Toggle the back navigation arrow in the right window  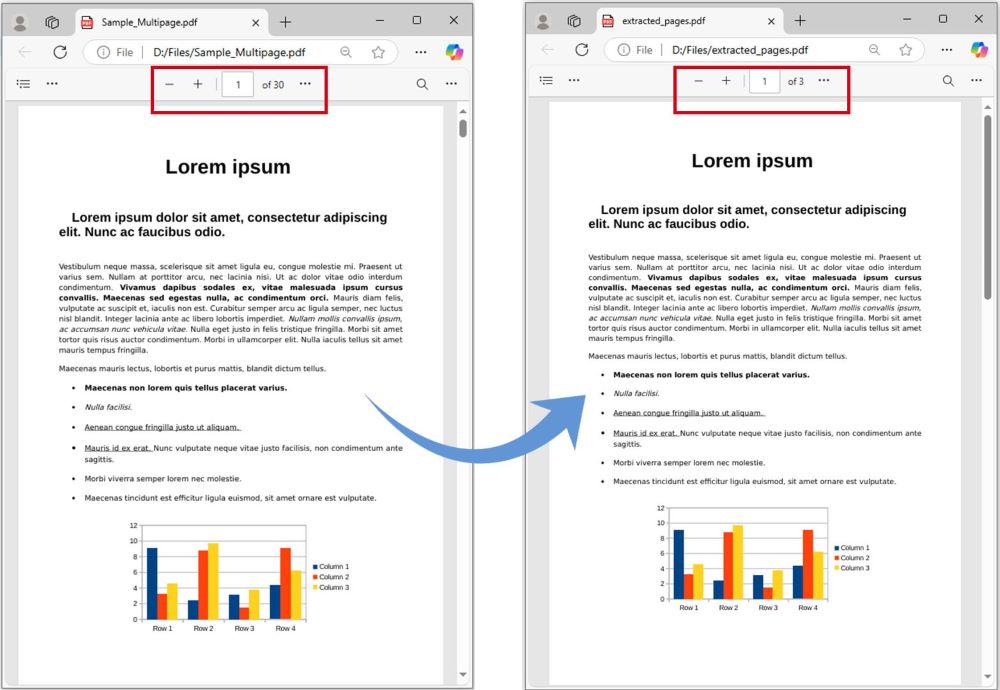(547, 49)
